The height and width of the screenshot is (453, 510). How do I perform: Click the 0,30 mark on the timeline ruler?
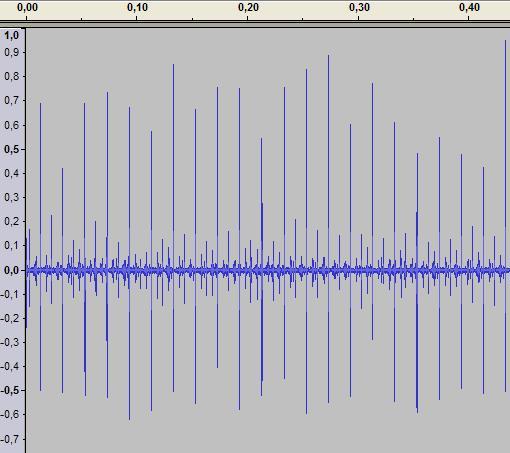click(359, 8)
